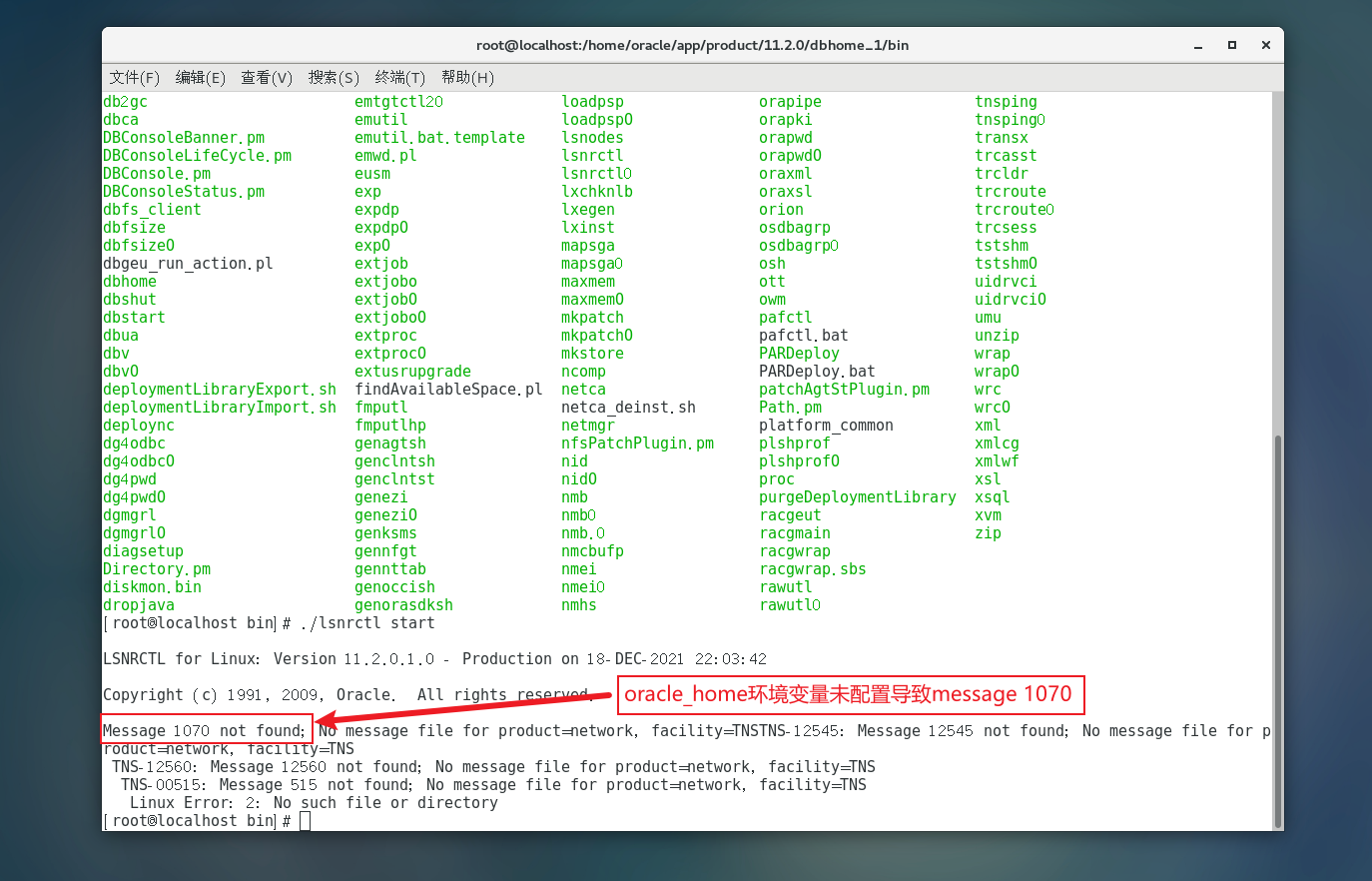Click the file name netmgr
This screenshot has width=1372, height=881.
[588, 426]
